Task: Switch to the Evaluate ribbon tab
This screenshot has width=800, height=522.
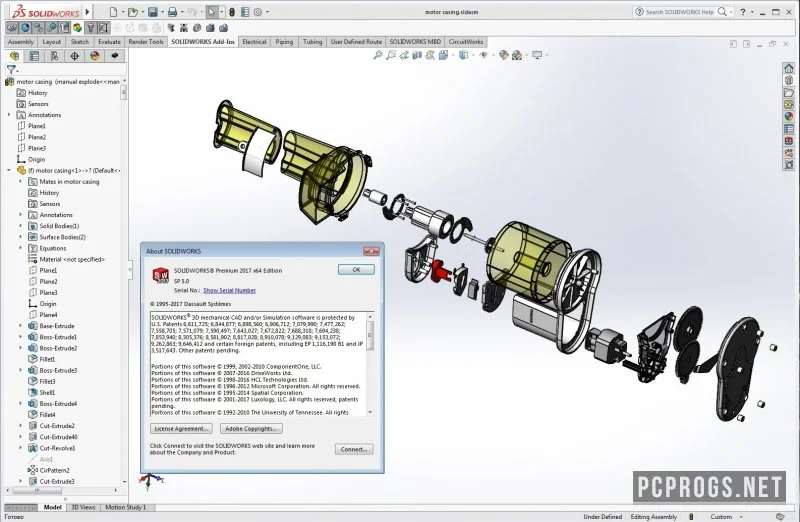Action: pyautogui.click(x=109, y=42)
